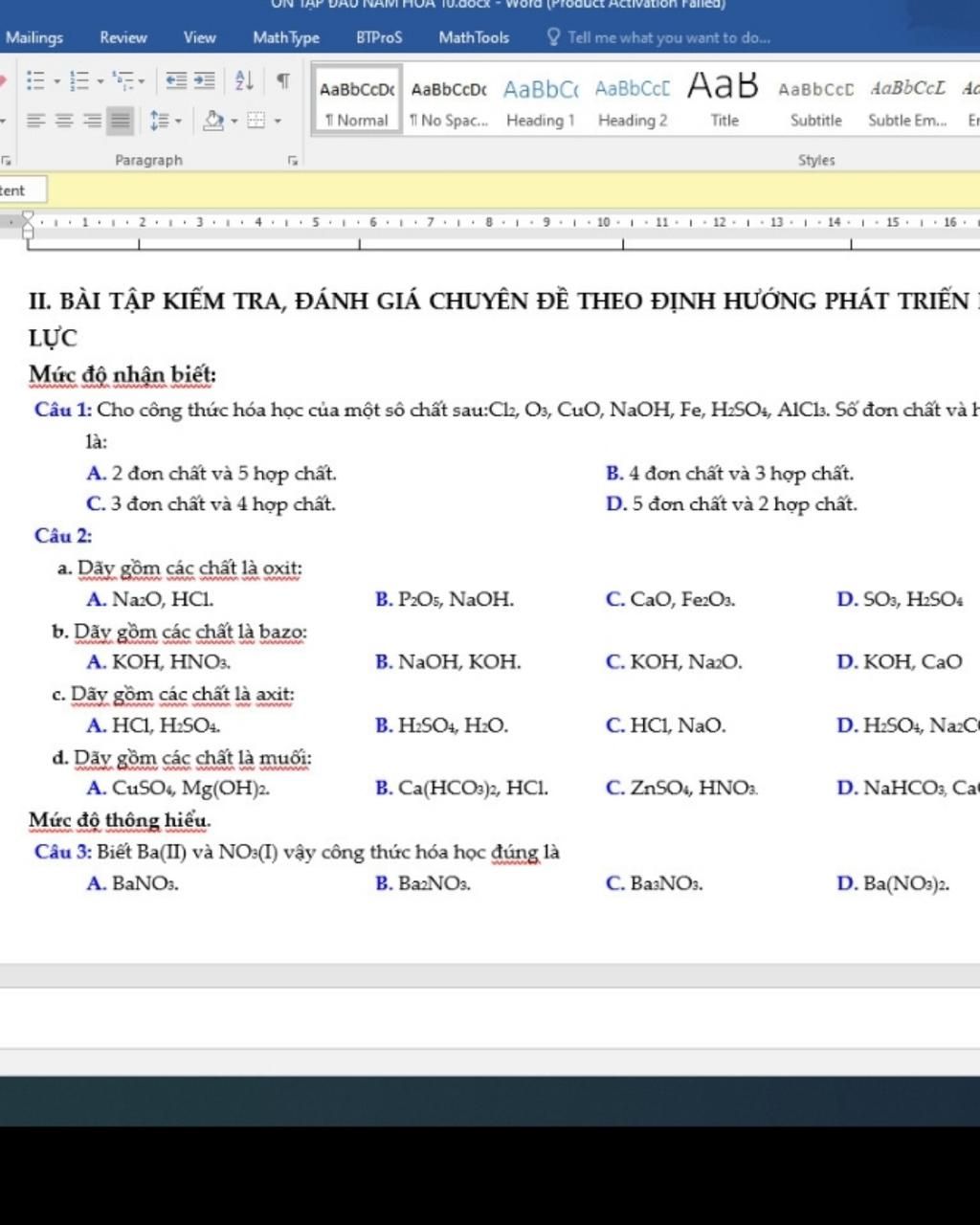Apply the Subtitle style
The width and height of the screenshot is (980, 1225).
[816, 100]
